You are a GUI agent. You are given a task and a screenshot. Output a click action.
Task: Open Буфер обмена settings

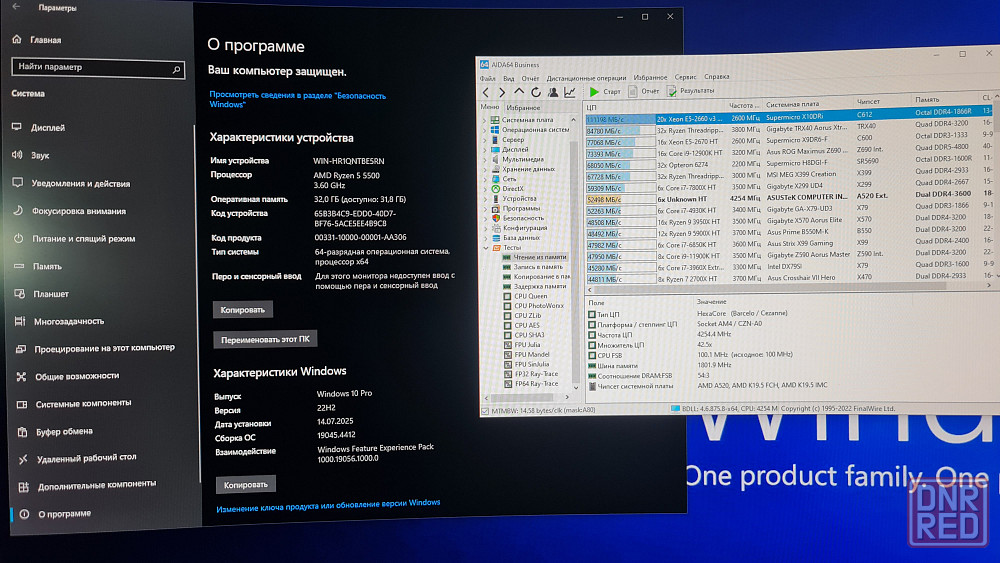pyautogui.click(x=56, y=432)
